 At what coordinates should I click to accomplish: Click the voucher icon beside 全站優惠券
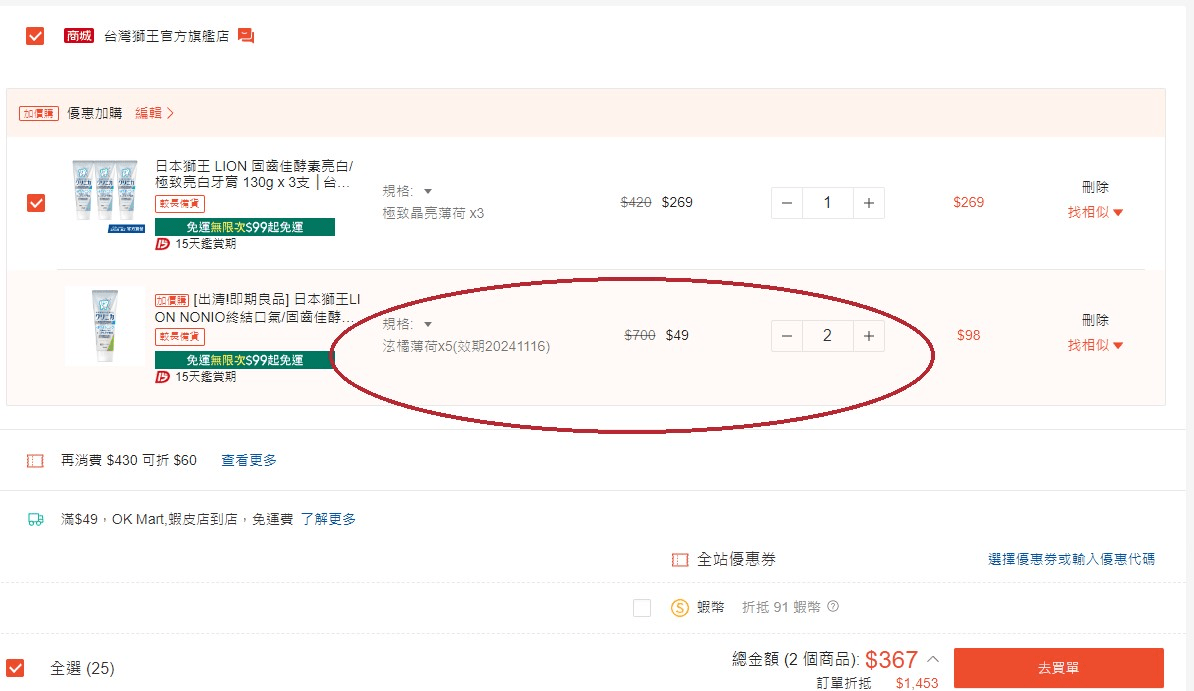[x=679, y=560]
